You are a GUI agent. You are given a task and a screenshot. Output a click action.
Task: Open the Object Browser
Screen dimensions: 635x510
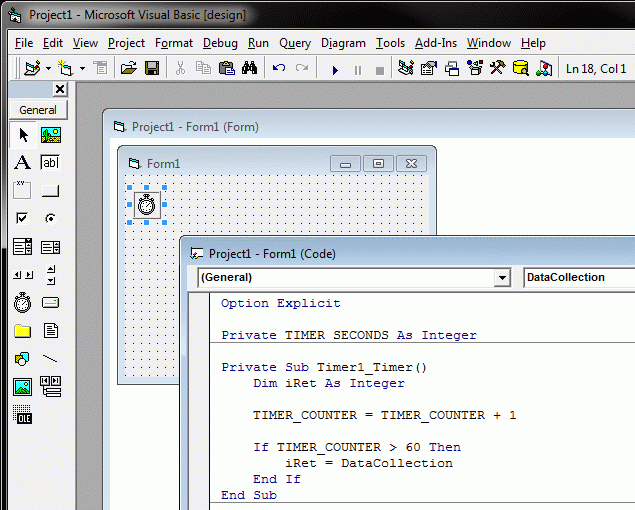tap(475, 68)
